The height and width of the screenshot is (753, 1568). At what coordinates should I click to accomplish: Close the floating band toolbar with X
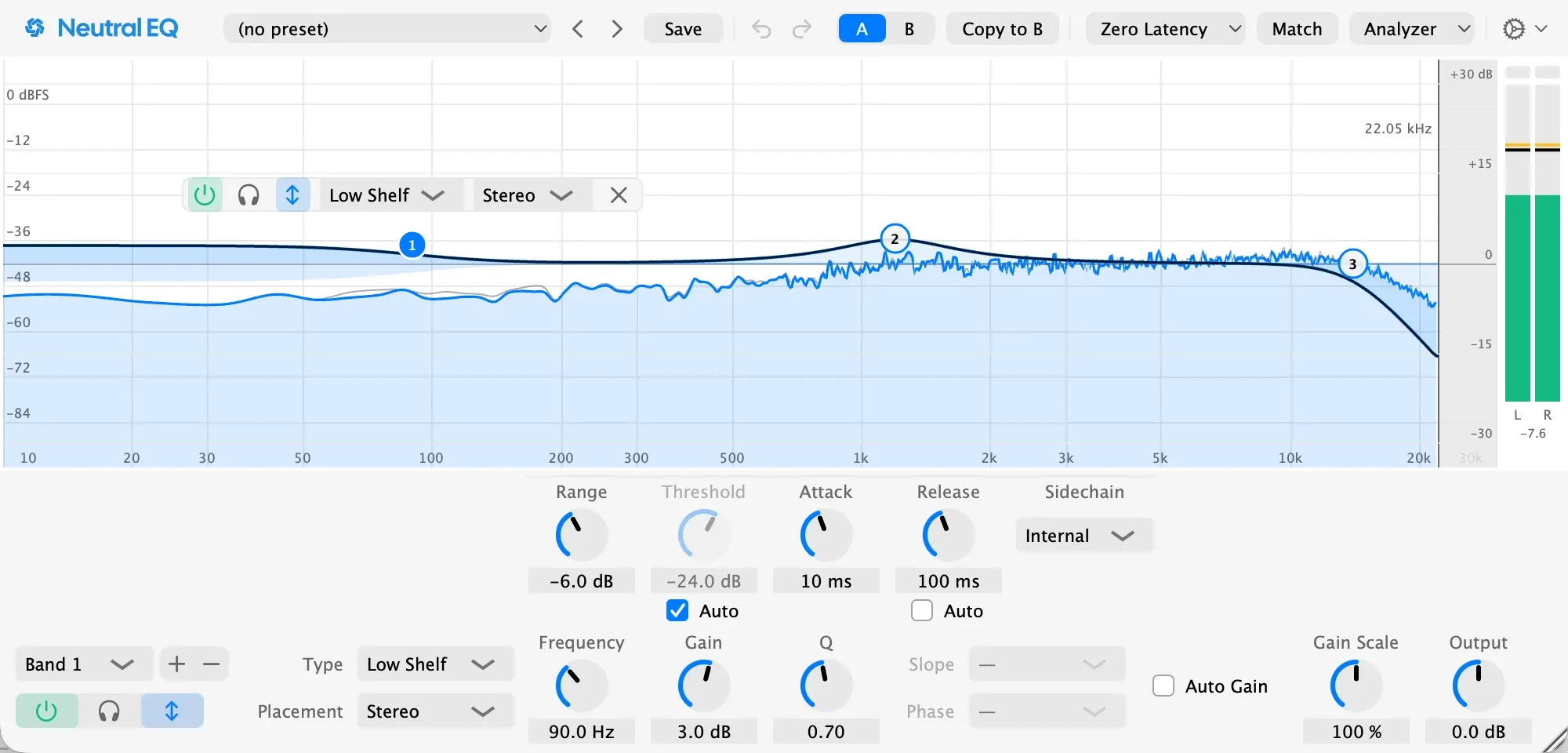[619, 195]
